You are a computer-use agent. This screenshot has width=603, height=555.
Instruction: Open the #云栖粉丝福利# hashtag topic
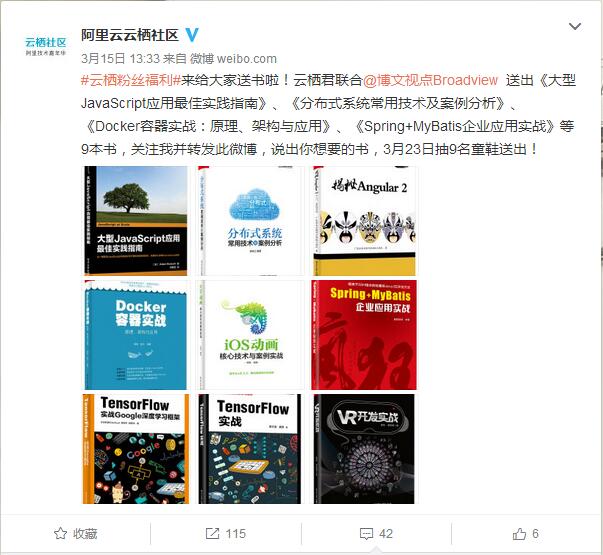point(131,80)
